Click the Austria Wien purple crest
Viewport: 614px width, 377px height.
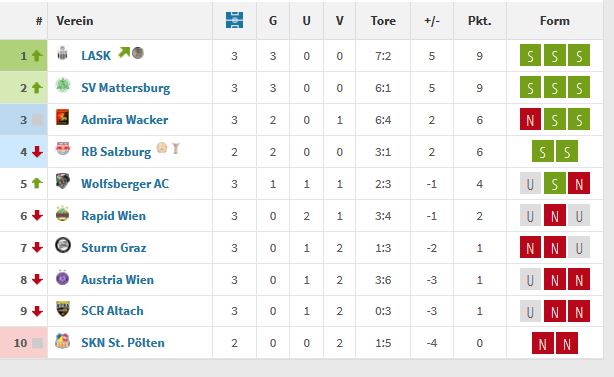[x=63, y=277]
